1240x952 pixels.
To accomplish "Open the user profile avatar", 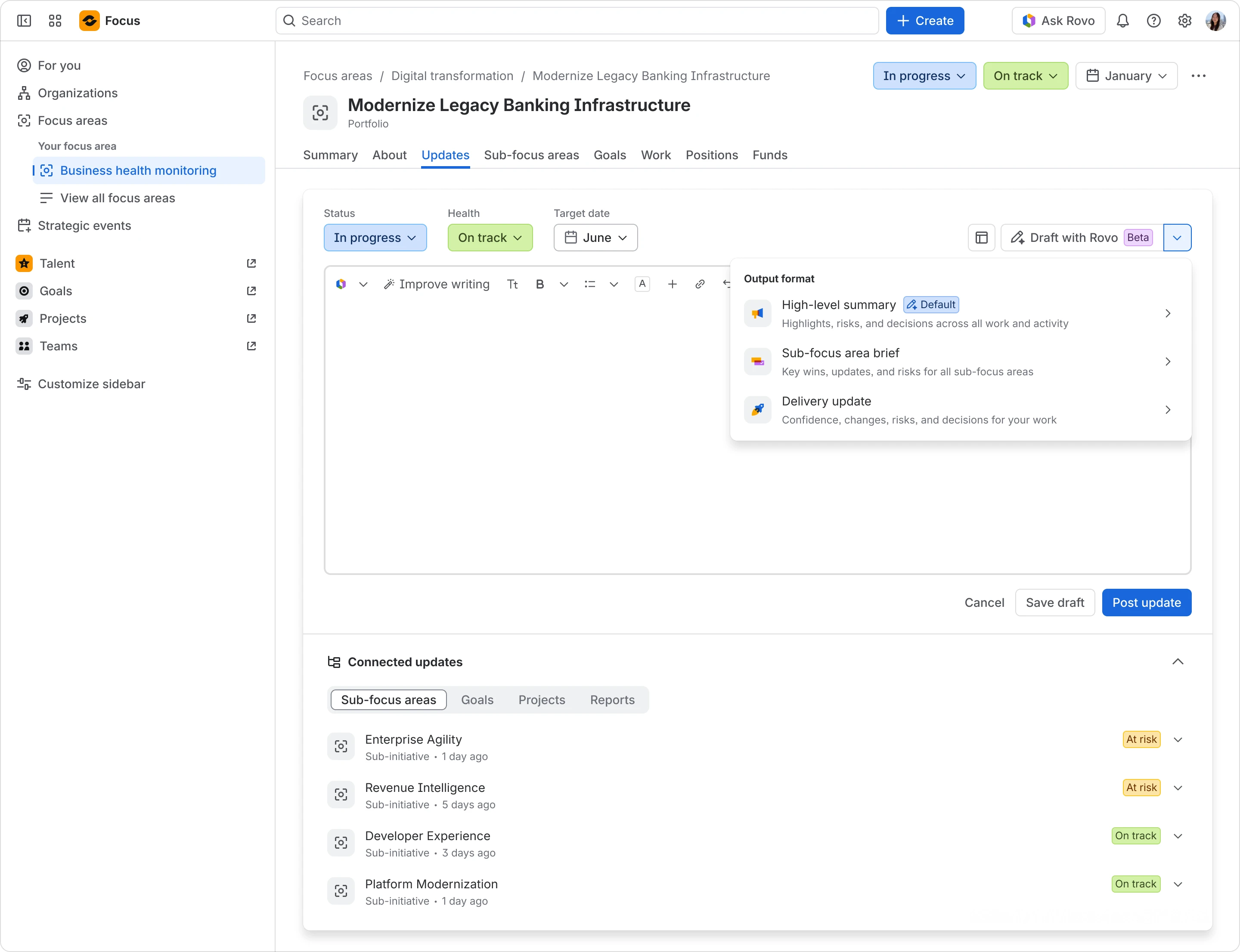I will 1215,21.
